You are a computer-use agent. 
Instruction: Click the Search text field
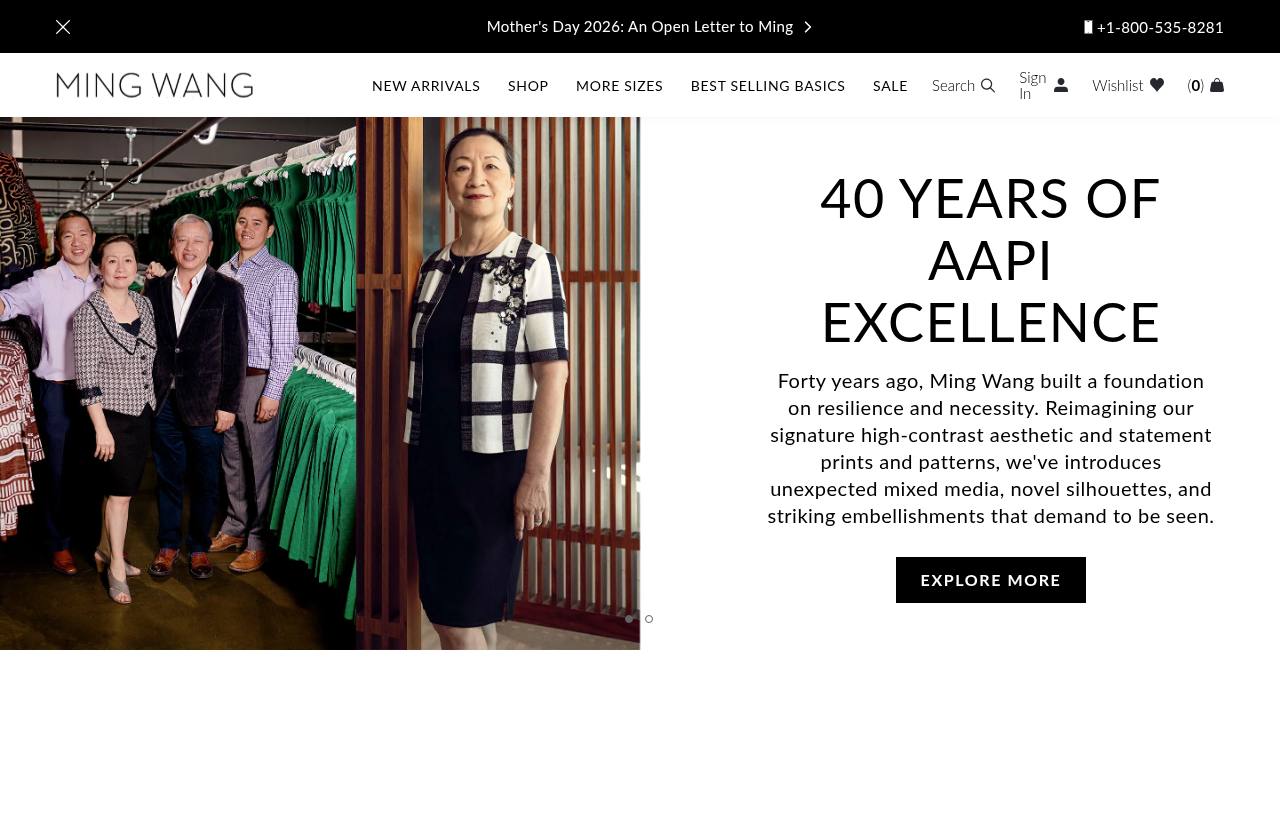click(953, 86)
